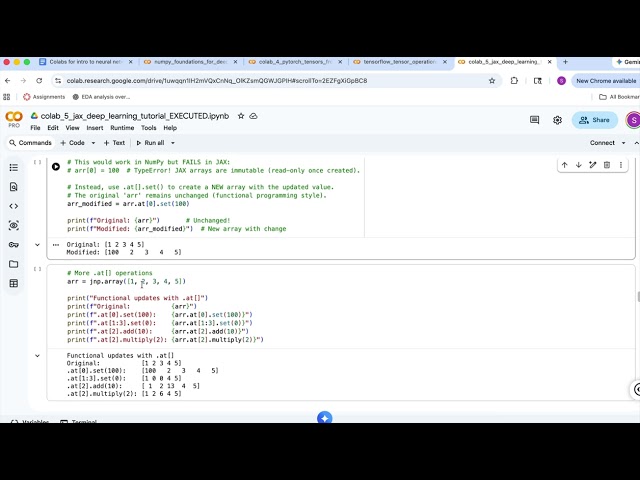
Task: Open find and replace sidebar icon
Action: click(13, 187)
